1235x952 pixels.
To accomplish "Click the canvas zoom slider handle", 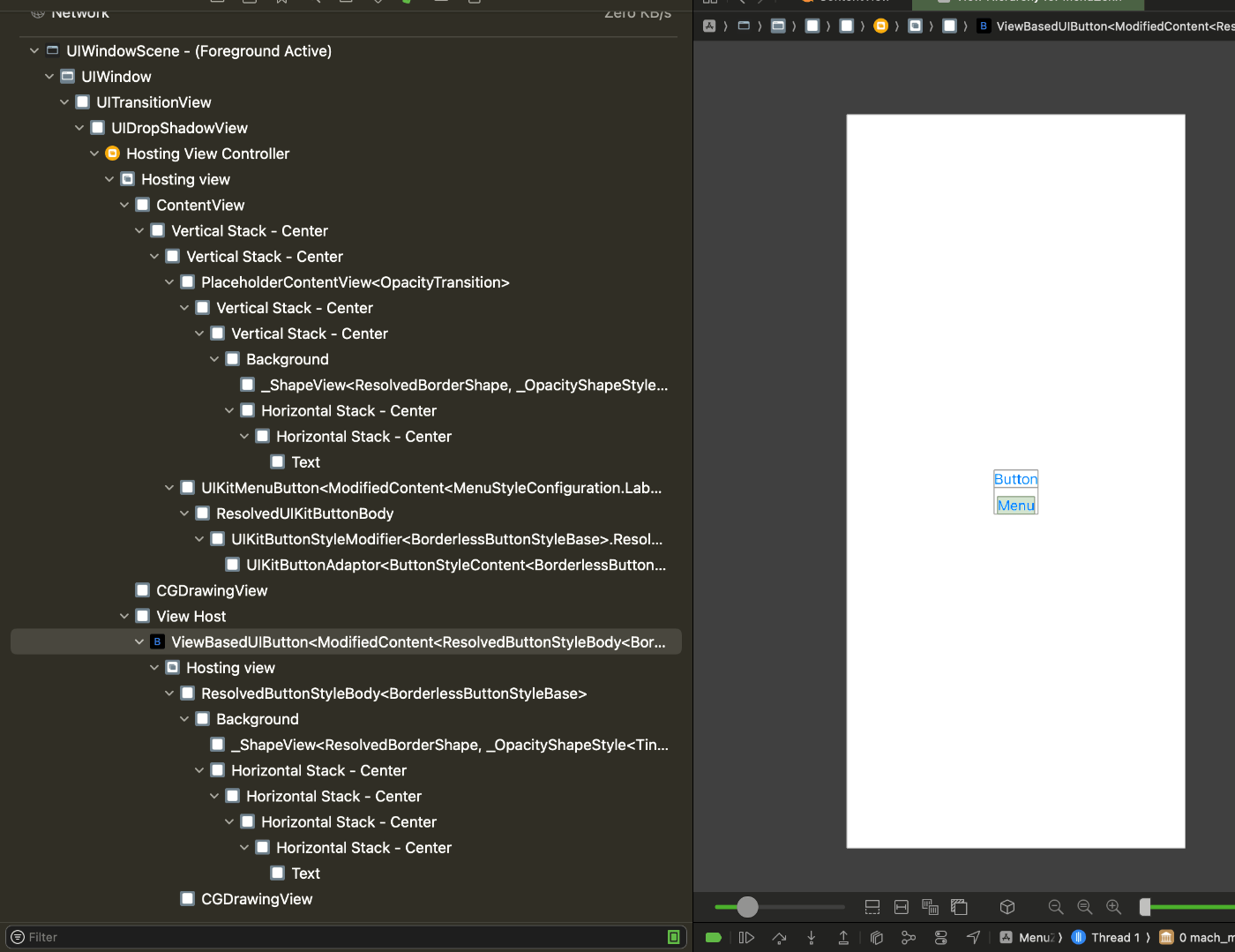I will [747, 907].
